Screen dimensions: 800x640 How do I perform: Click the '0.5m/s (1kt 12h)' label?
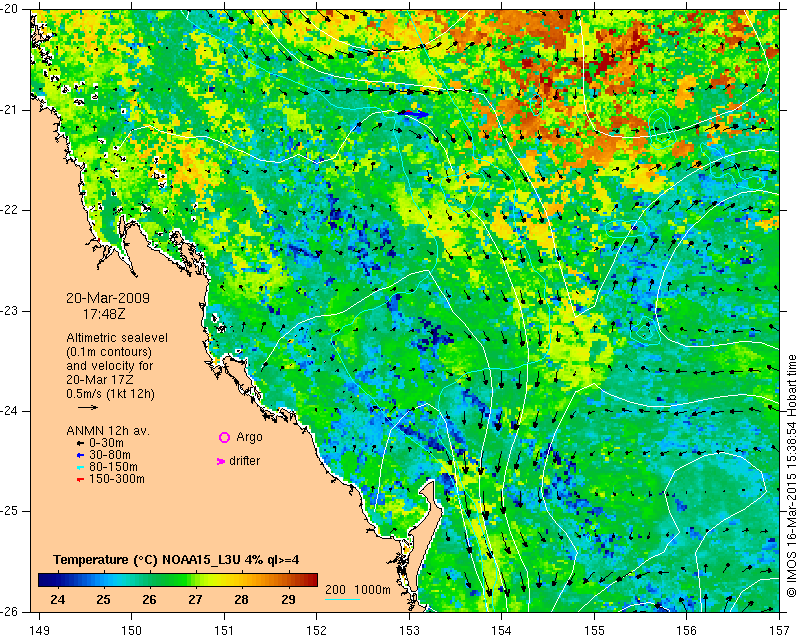pos(110,394)
